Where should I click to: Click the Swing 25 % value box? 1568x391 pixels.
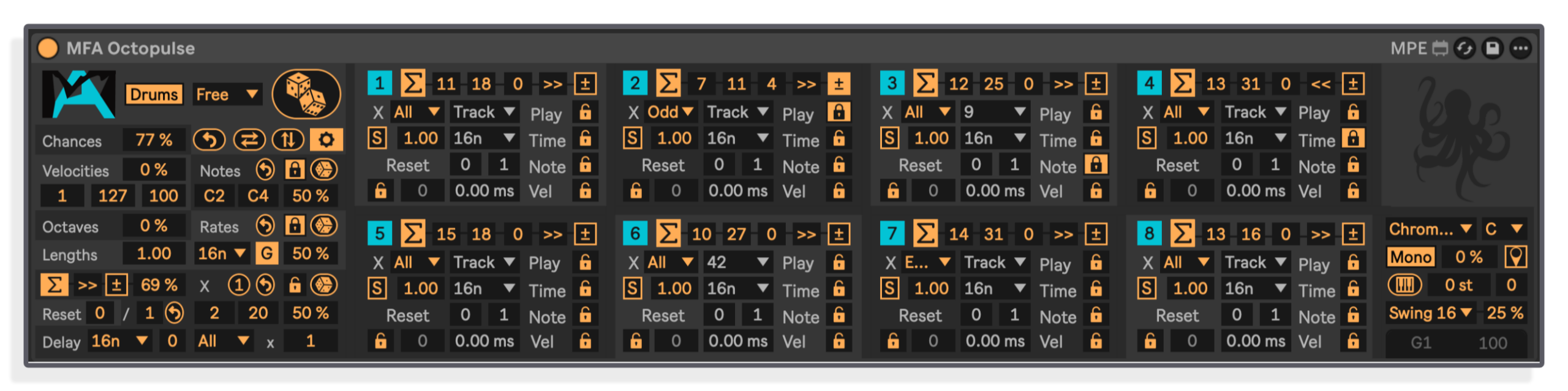tap(1504, 313)
